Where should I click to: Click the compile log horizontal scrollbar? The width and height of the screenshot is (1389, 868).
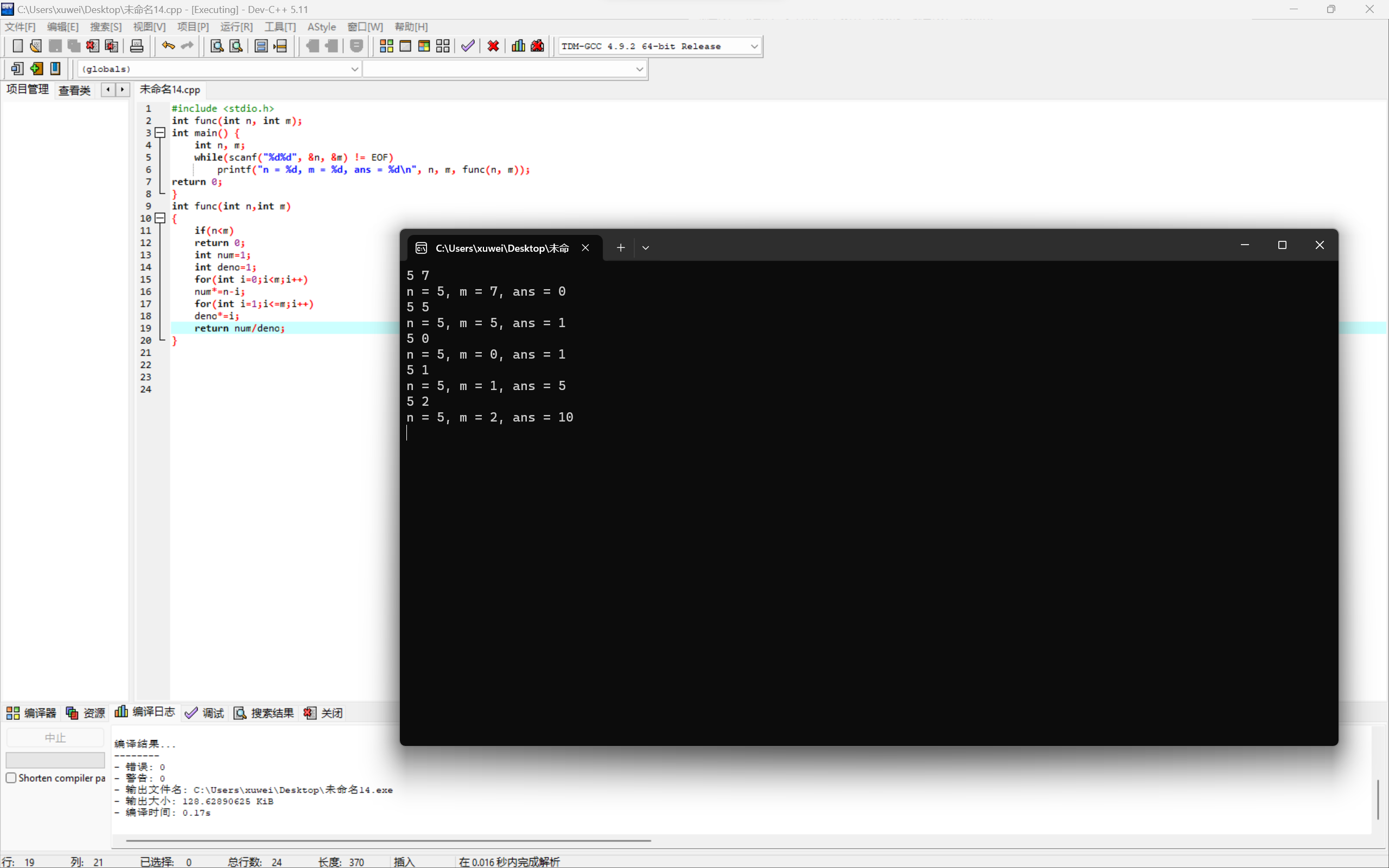point(388,840)
